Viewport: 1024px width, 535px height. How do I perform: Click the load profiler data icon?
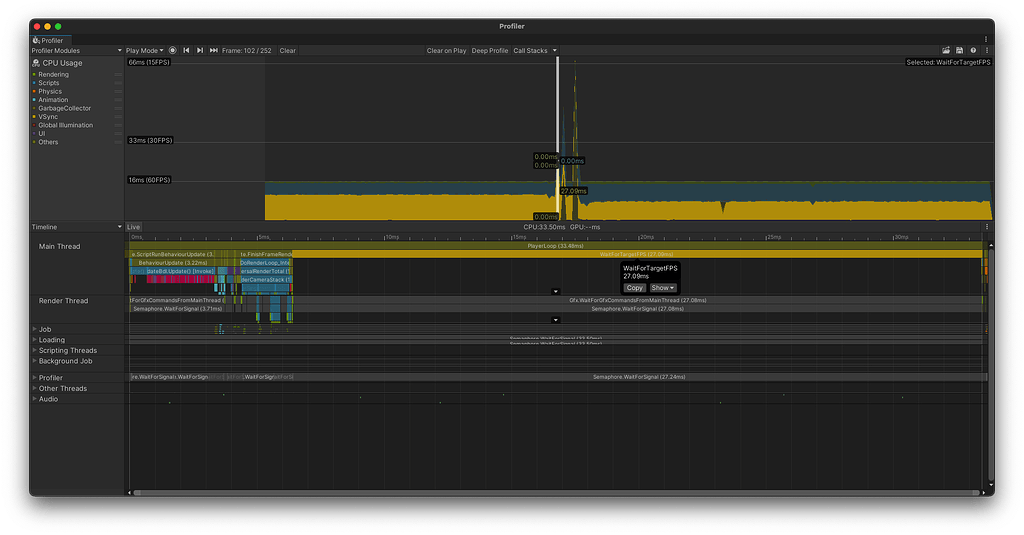[x=946, y=50]
